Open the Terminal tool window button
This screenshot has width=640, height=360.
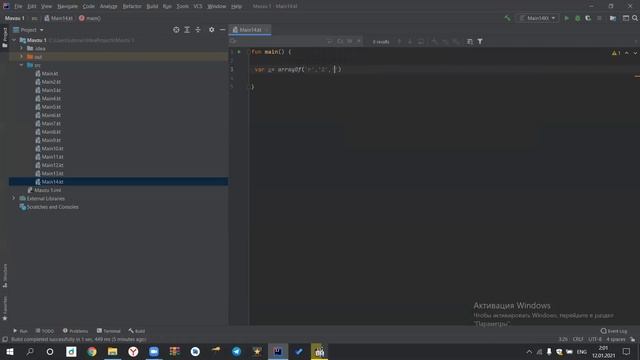tap(109, 331)
